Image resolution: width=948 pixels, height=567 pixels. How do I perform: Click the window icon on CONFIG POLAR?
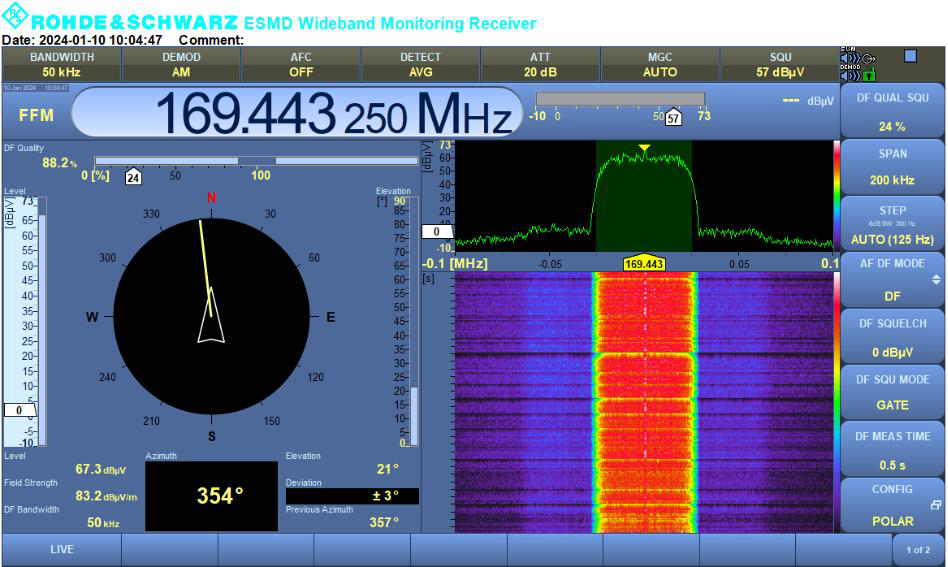click(935, 504)
